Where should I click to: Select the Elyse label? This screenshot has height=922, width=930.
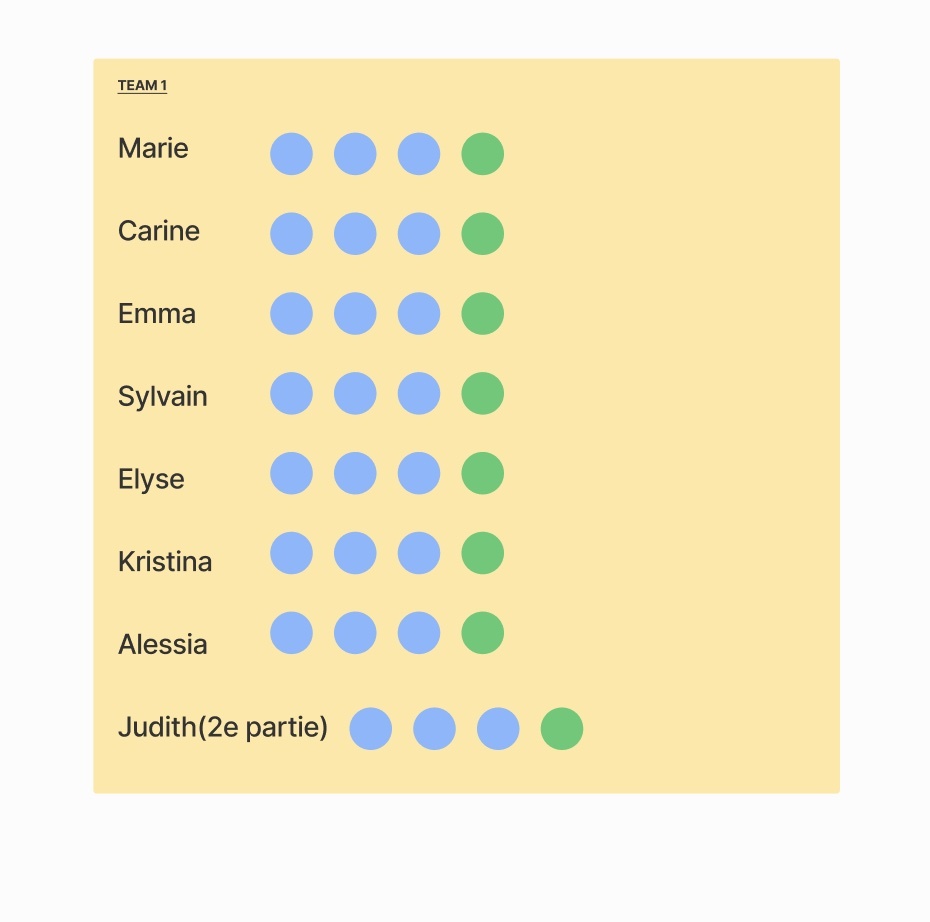[x=151, y=479]
